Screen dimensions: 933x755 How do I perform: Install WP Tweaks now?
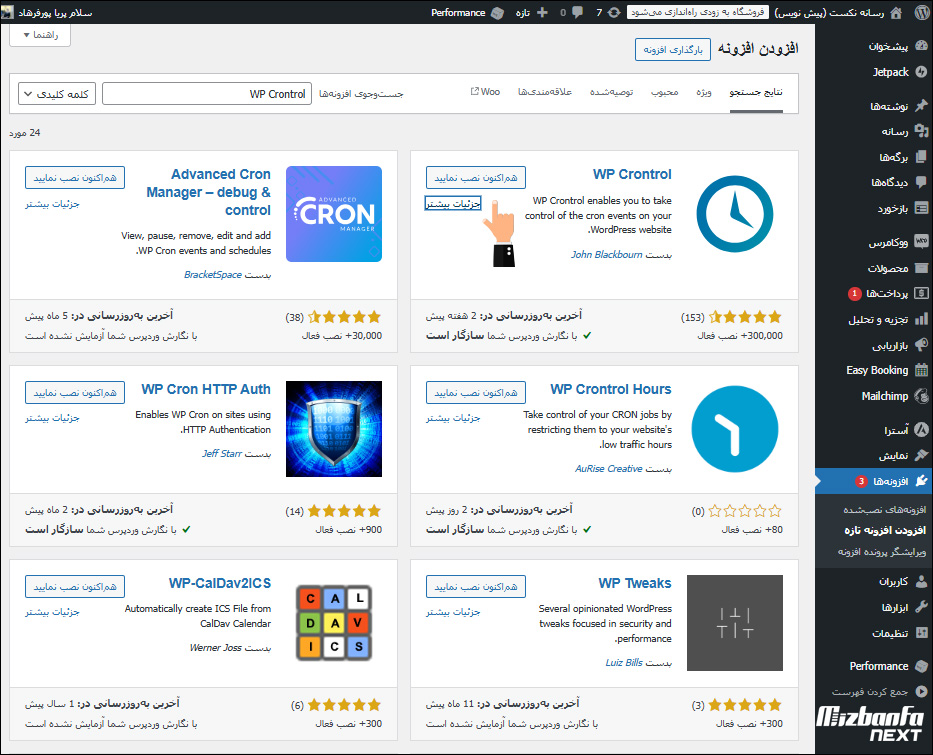point(476,587)
